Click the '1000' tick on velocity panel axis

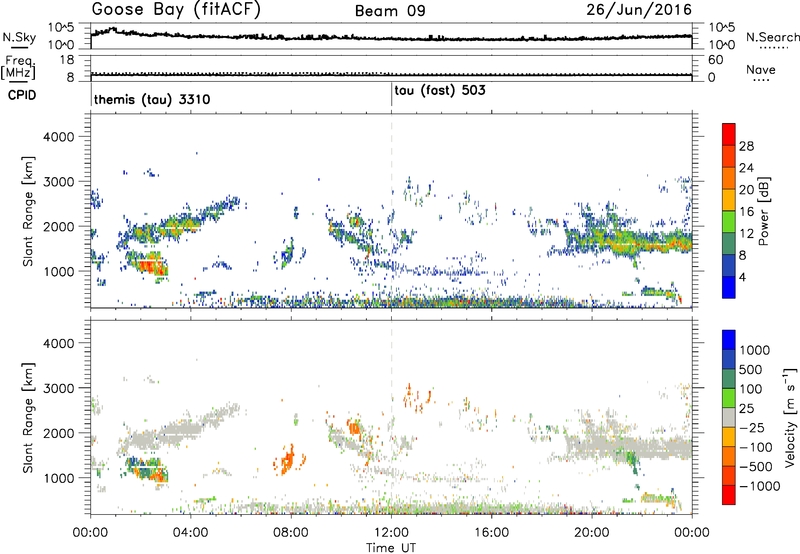[58, 478]
